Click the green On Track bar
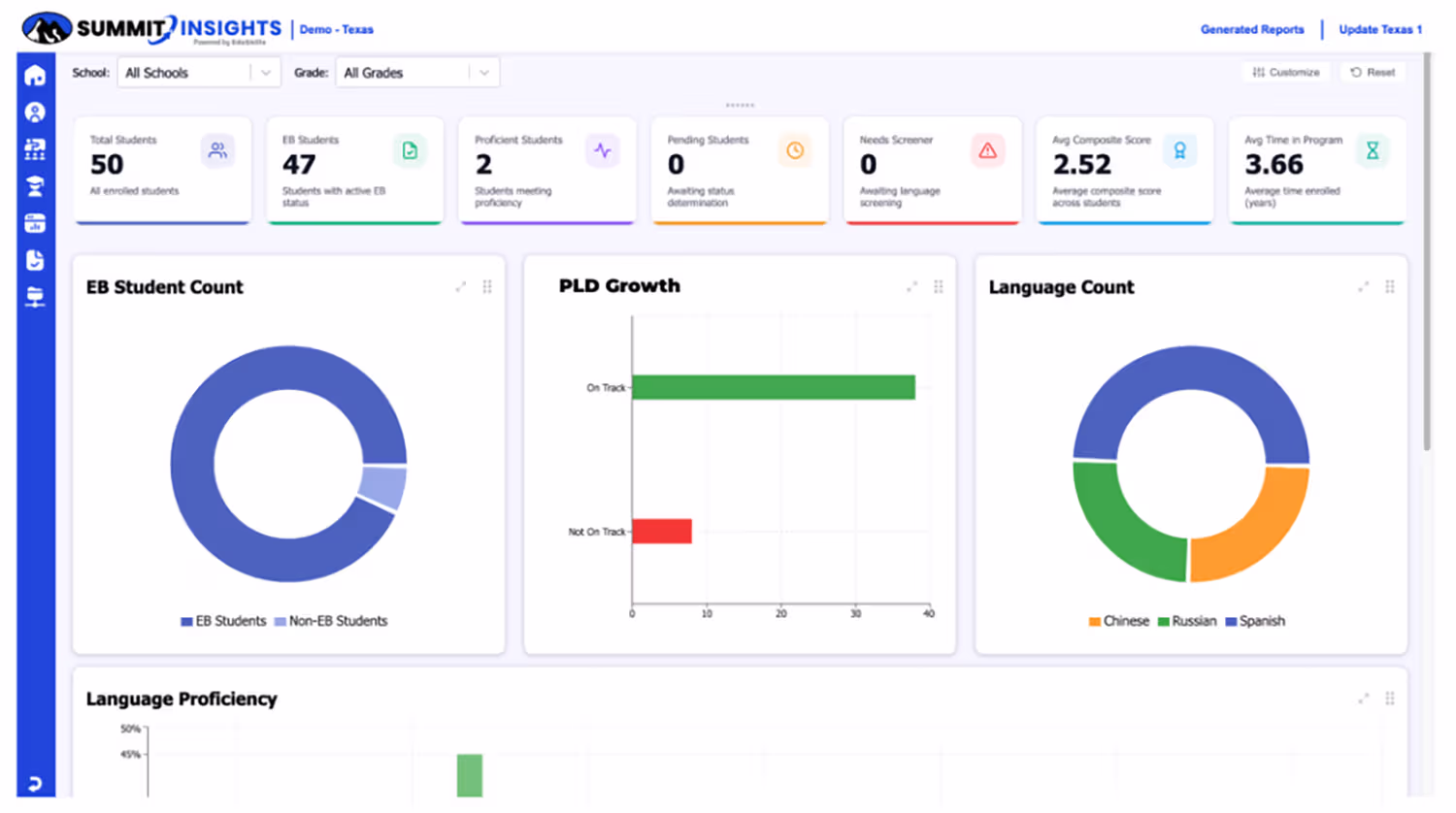Screen dimensions: 1456x813 pos(774,387)
